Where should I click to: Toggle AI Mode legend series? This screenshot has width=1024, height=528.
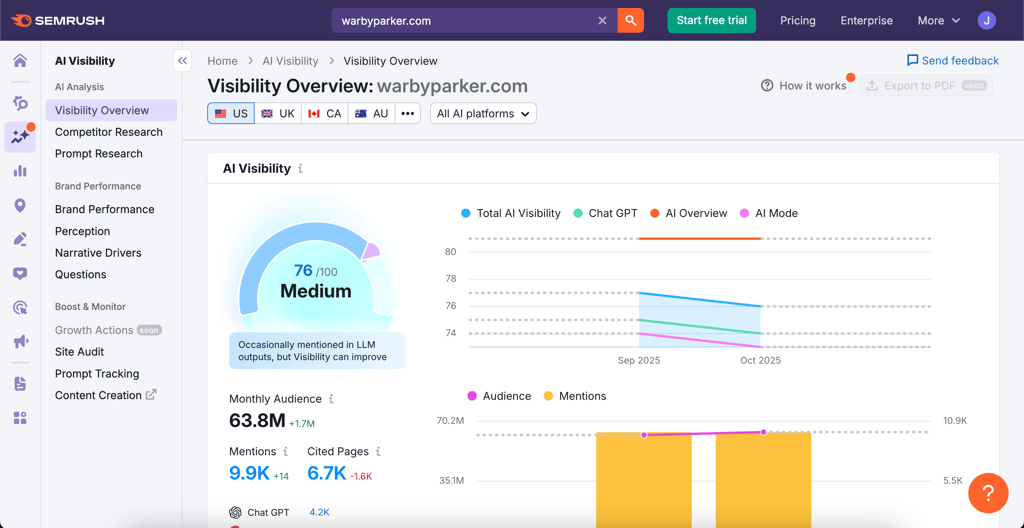(768, 213)
